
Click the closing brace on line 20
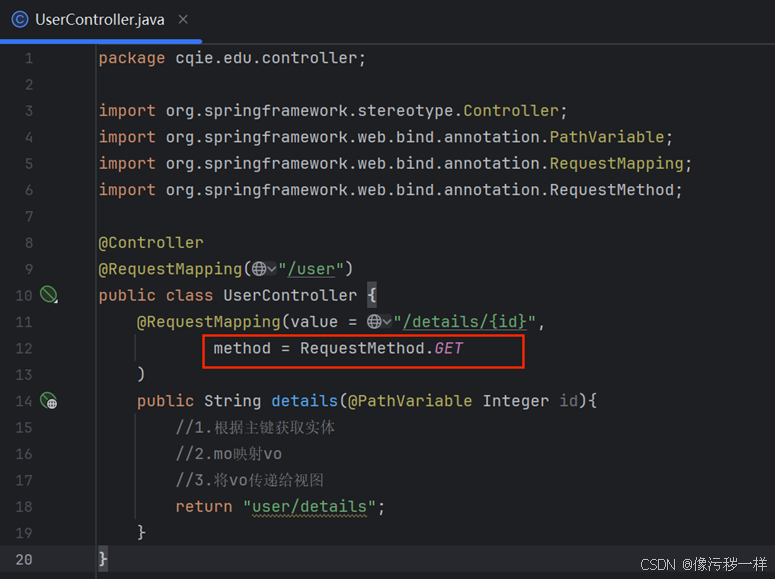point(103,559)
